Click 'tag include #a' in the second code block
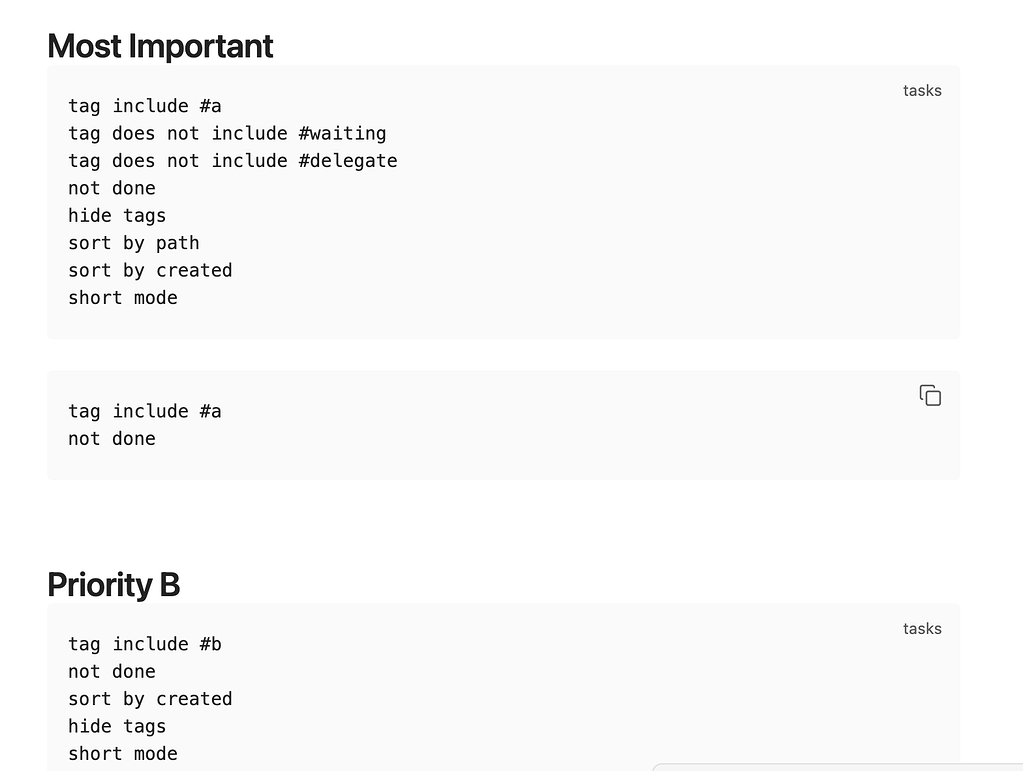This screenshot has height=771, width=1023. [x=144, y=411]
